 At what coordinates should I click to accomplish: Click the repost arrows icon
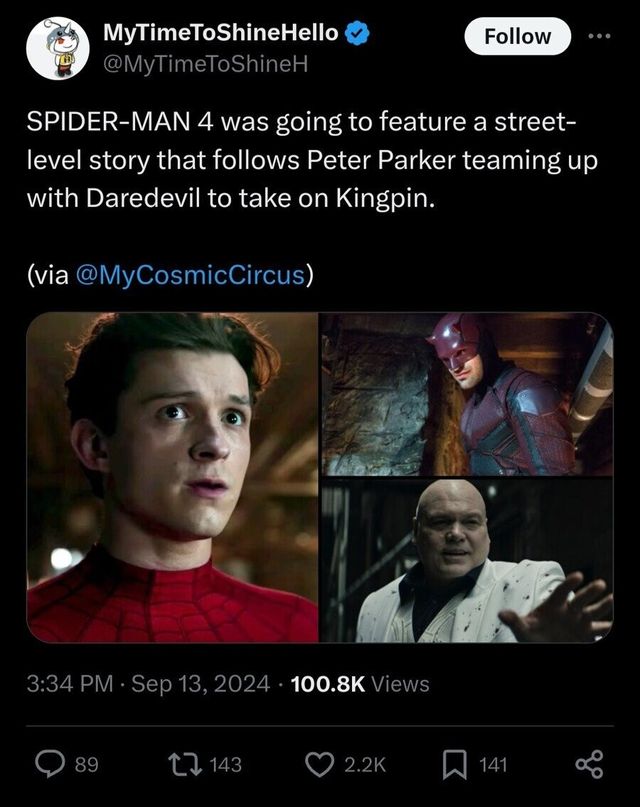pyautogui.click(x=185, y=764)
